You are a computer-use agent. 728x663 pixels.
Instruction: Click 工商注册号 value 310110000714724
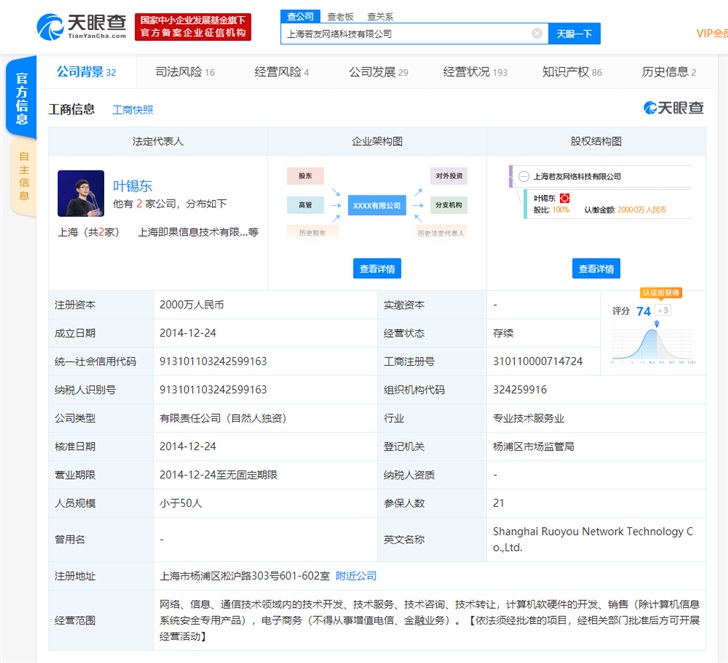[538, 361]
